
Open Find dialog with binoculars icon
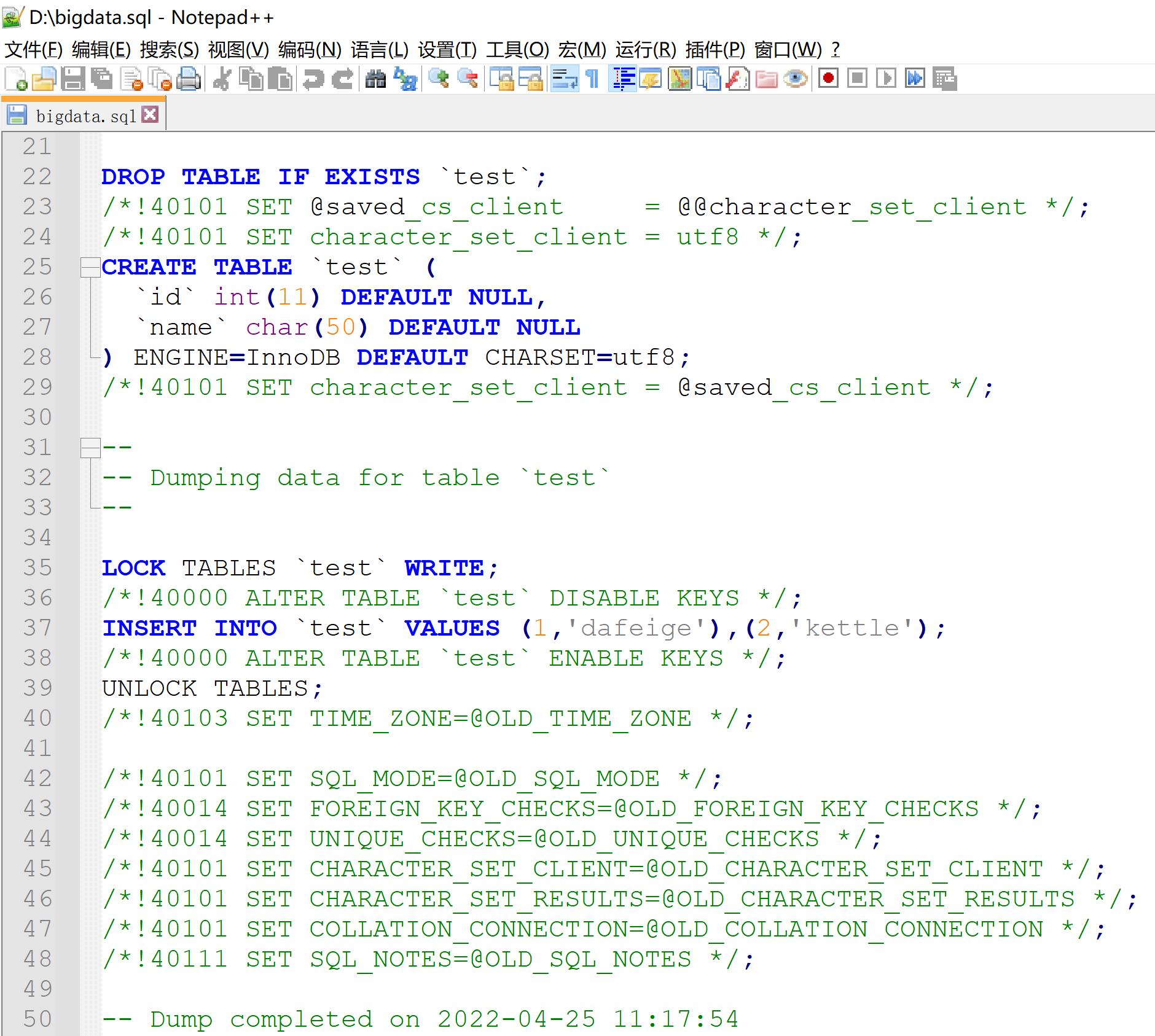point(375,79)
